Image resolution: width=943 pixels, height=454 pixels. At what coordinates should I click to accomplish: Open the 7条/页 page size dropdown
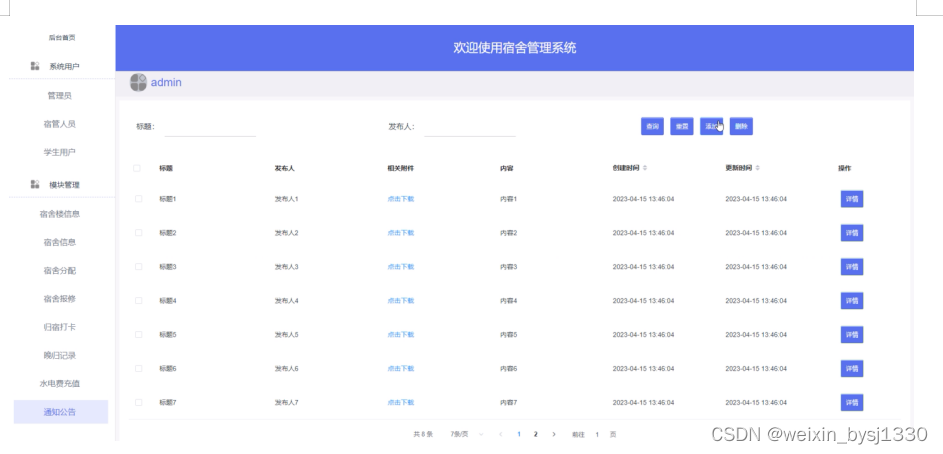[465, 434]
